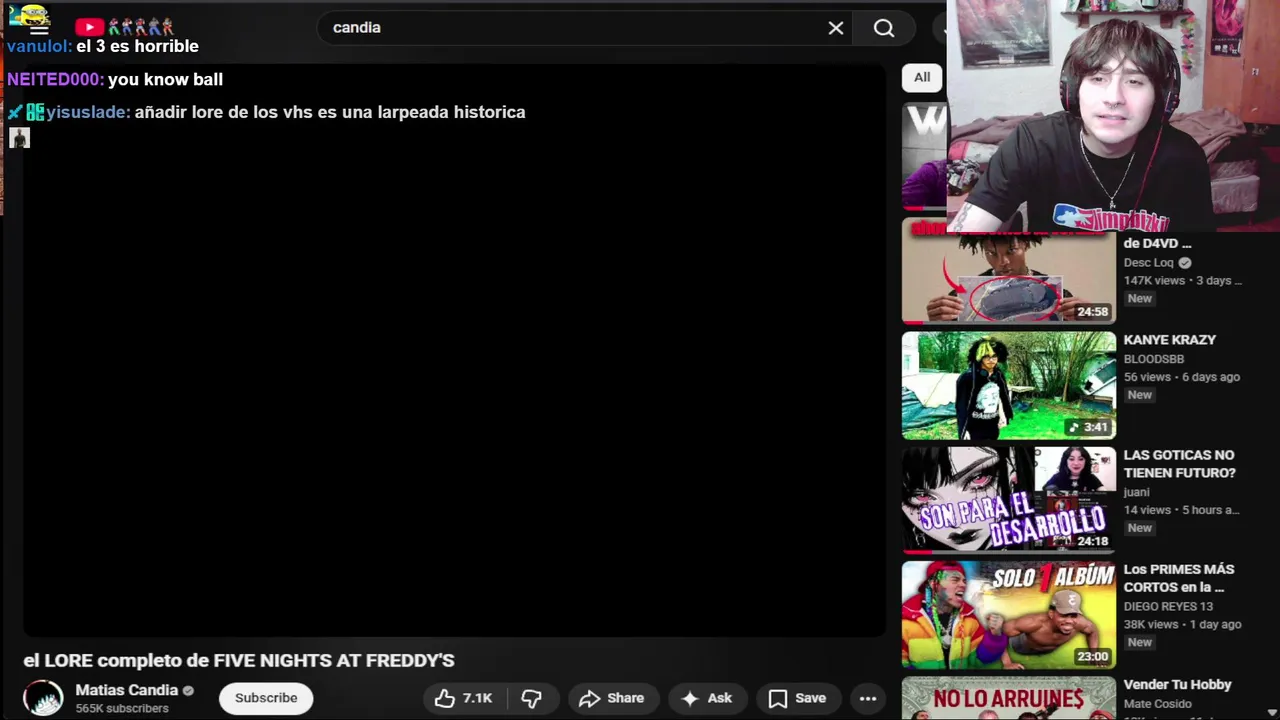Open the 'SOLO 1 ALBUM' video thumbnail
This screenshot has width=1280, height=720.
tap(1008, 614)
